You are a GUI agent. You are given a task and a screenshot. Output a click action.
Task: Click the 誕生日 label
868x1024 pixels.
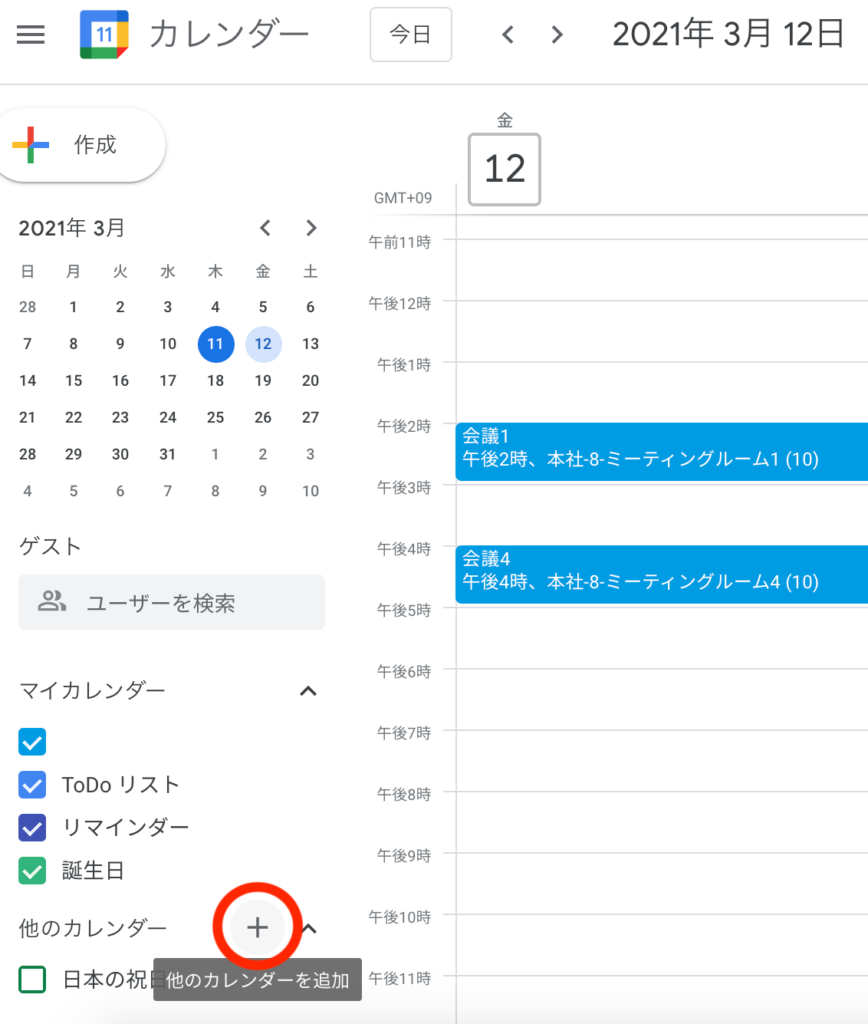(x=93, y=871)
